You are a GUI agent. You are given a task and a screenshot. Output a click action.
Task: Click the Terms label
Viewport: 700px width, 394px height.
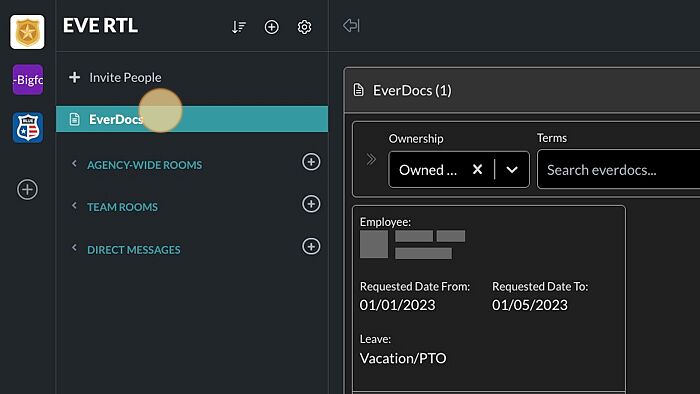click(x=552, y=138)
